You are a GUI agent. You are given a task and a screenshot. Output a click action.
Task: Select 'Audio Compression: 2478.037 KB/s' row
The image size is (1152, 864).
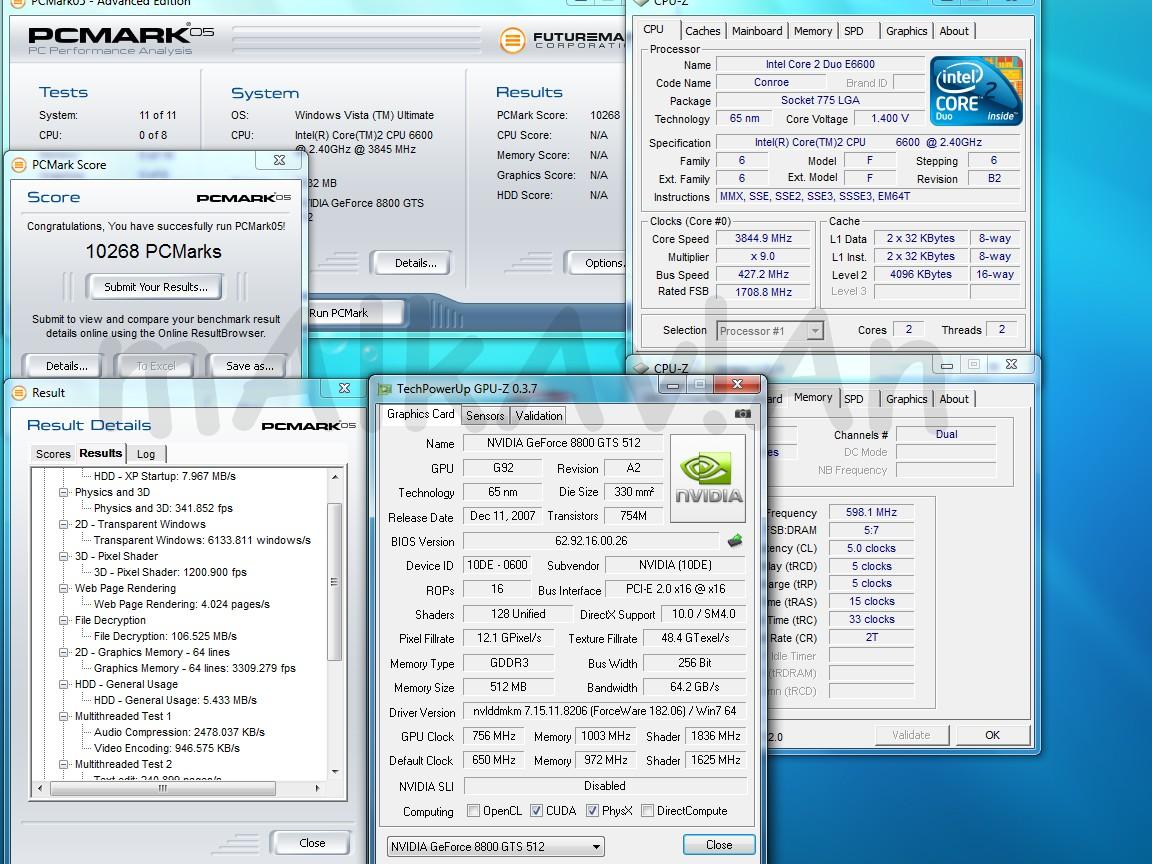tap(179, 732)
